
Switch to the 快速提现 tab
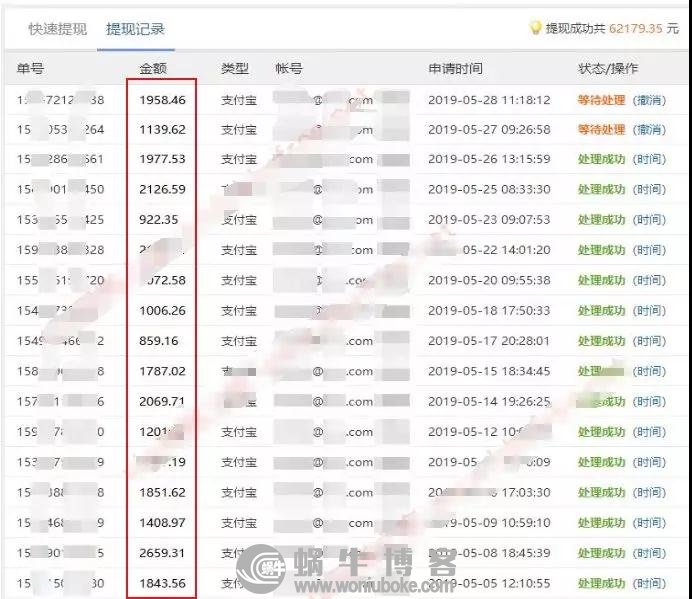tap(56, 29)
